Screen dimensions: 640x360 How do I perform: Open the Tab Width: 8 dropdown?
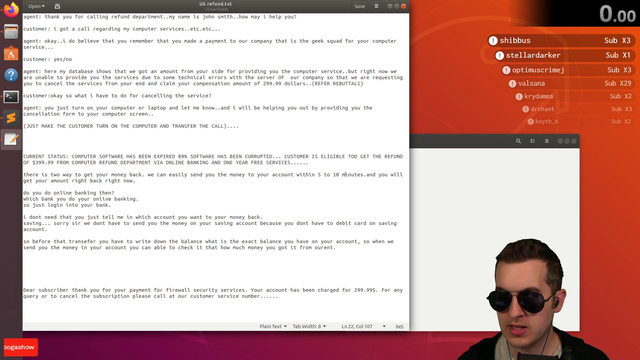pos(309,326)
